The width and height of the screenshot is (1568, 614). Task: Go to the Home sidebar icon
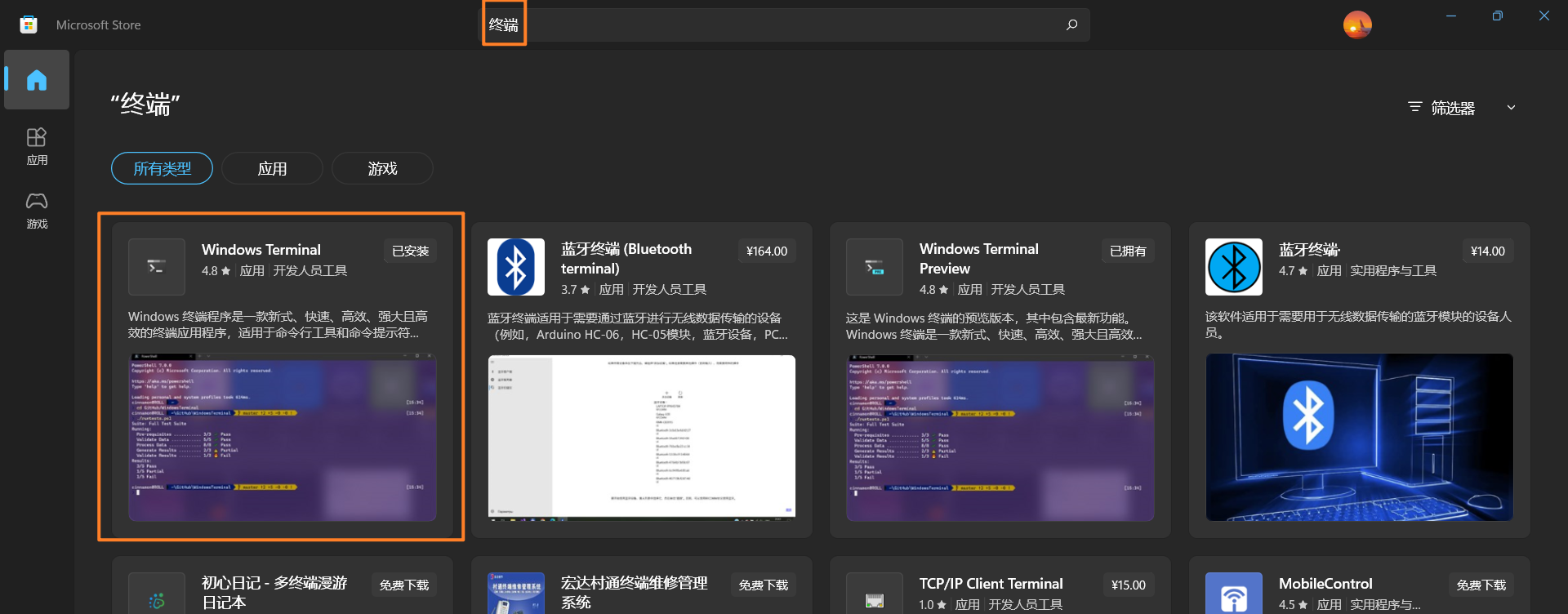[x=37, y=80]
